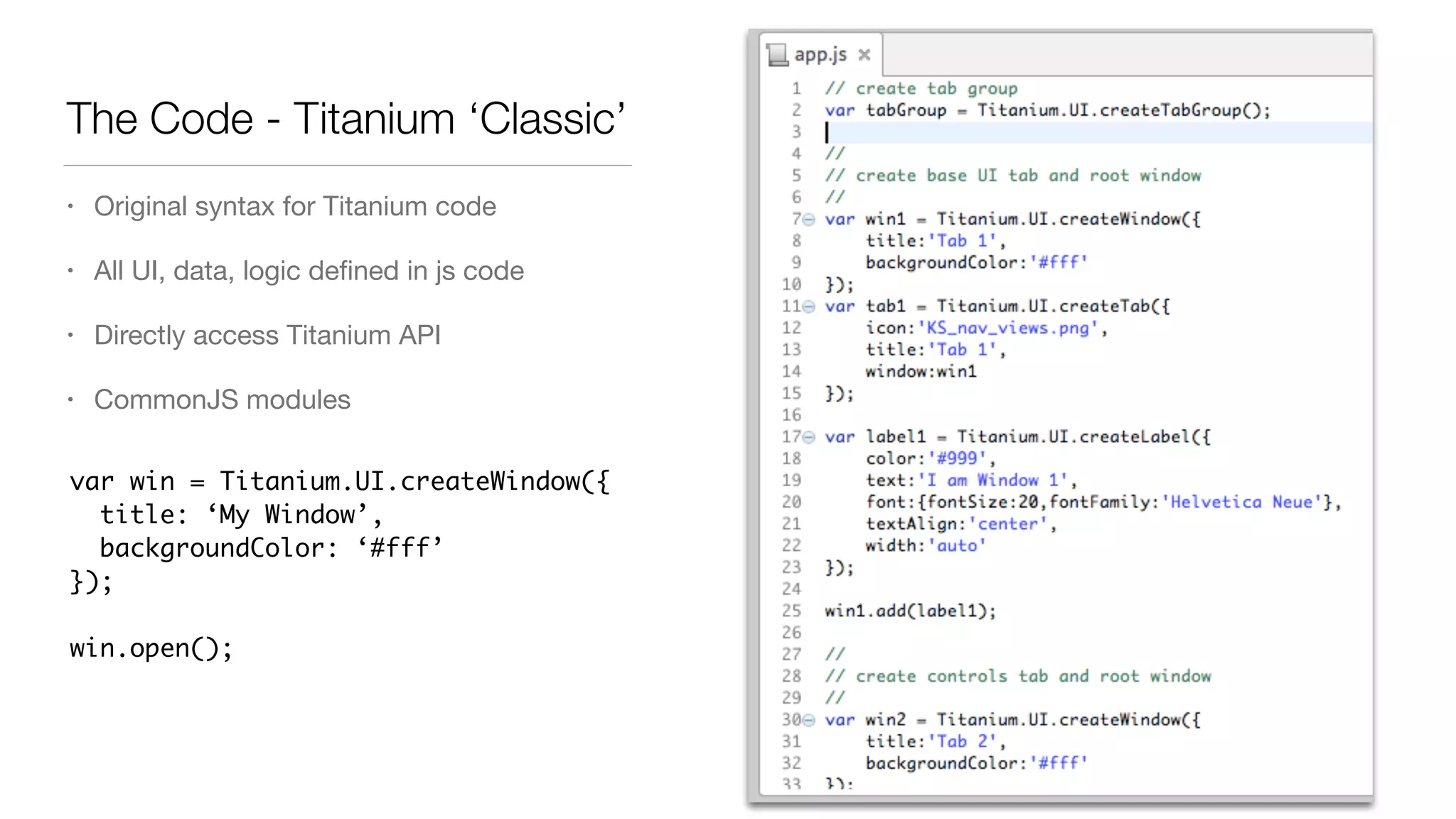
Task: Click text:'I am Window 1' line
Action: point(971,481)
